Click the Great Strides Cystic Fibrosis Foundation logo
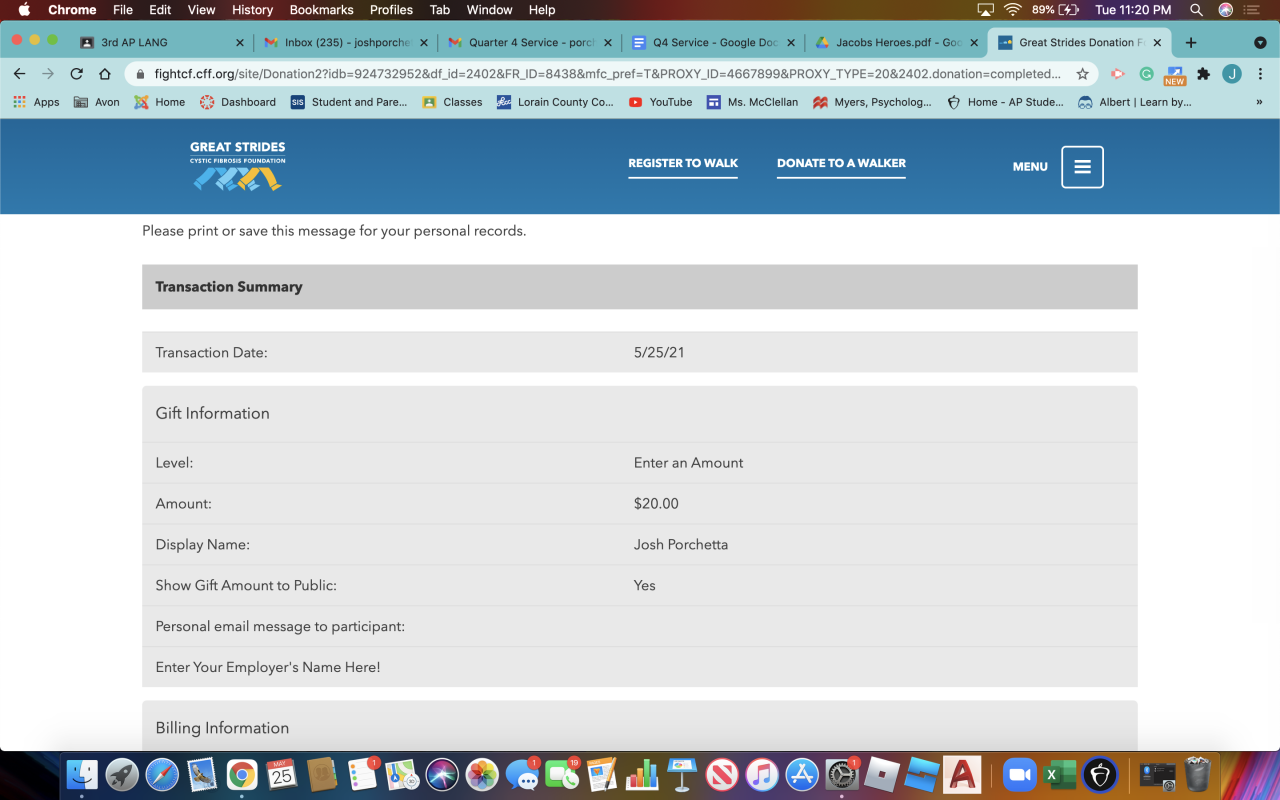The width and height of the screenshot is (1280, 800). coord(238,166)
